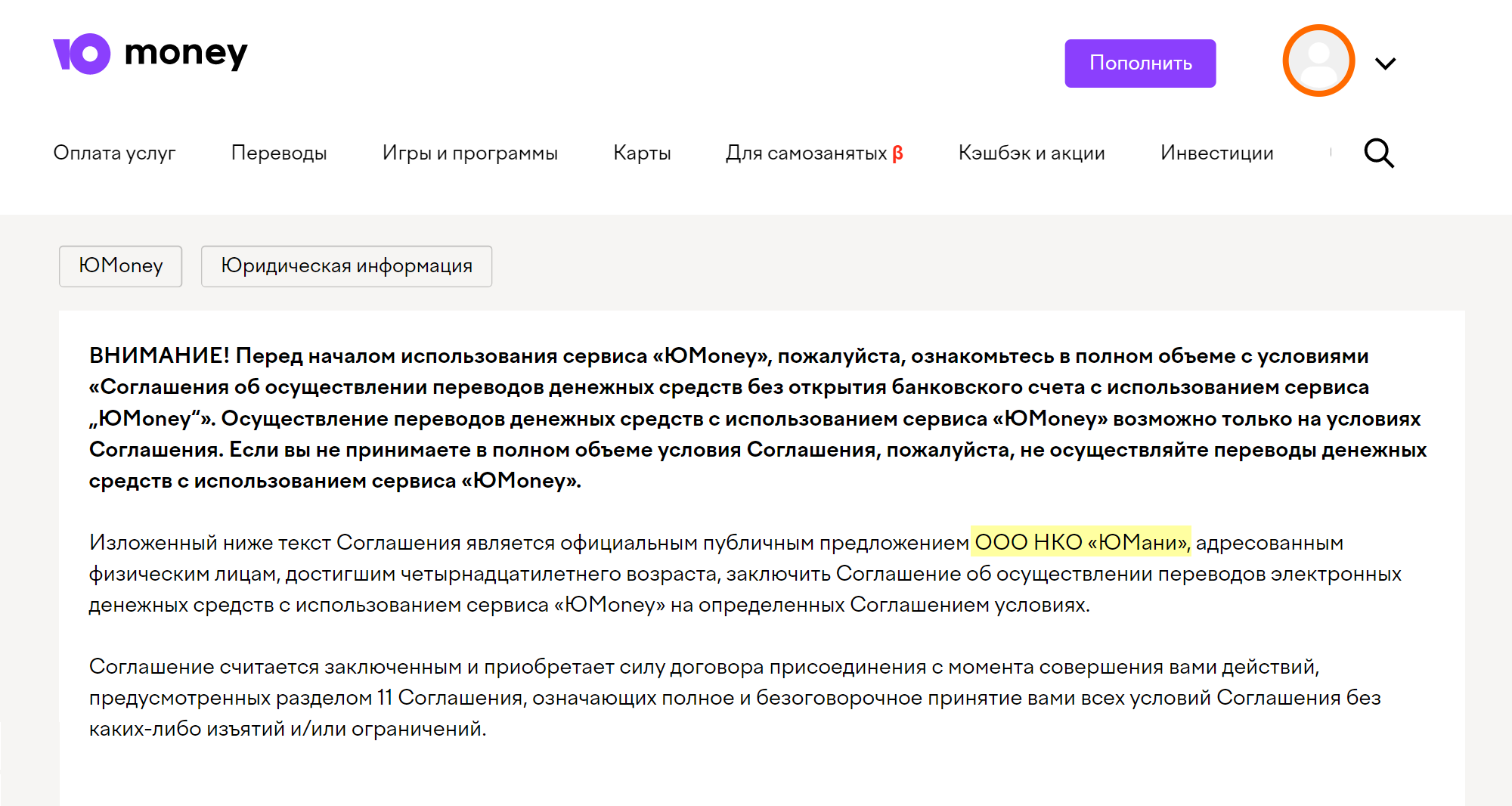Click paragraph starting Соглашение считается заключенным

pyautogui.click(x=735, y=697)
